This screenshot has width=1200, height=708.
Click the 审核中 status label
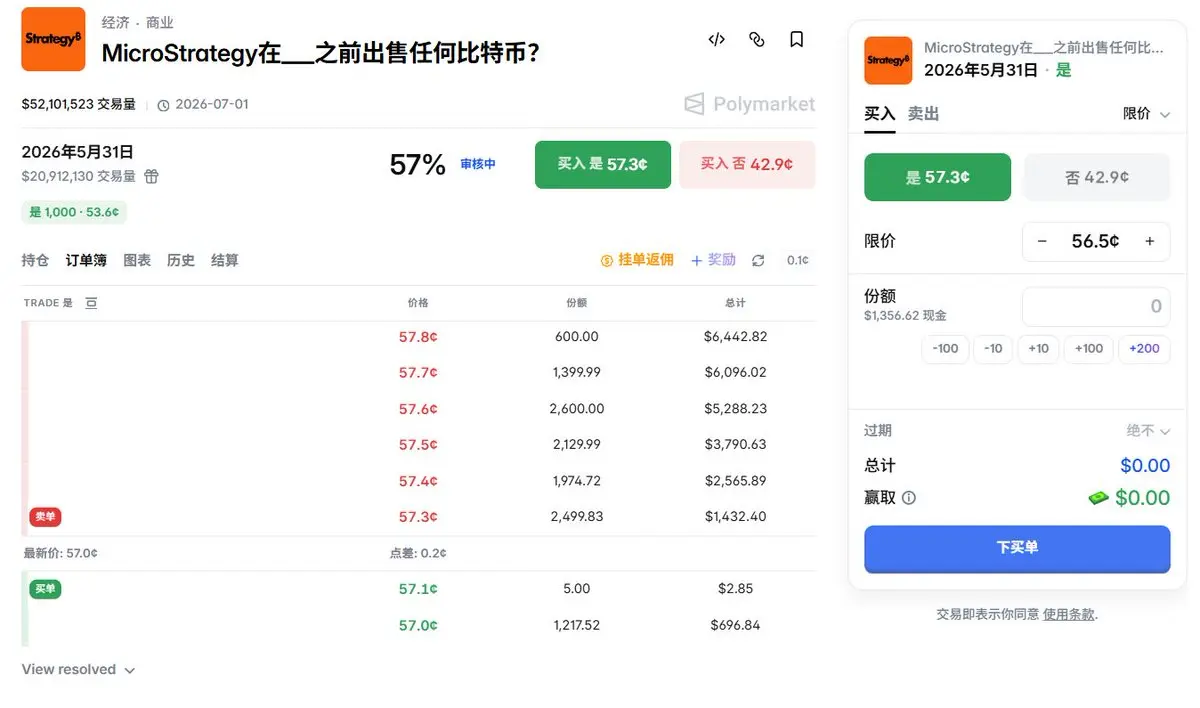[x=478, y=164]
